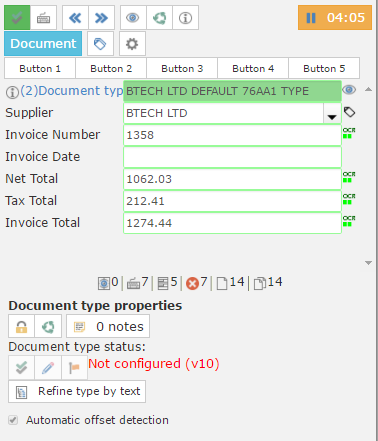Click Button 2
Screen dimensions: 378x441
(111, 68)
